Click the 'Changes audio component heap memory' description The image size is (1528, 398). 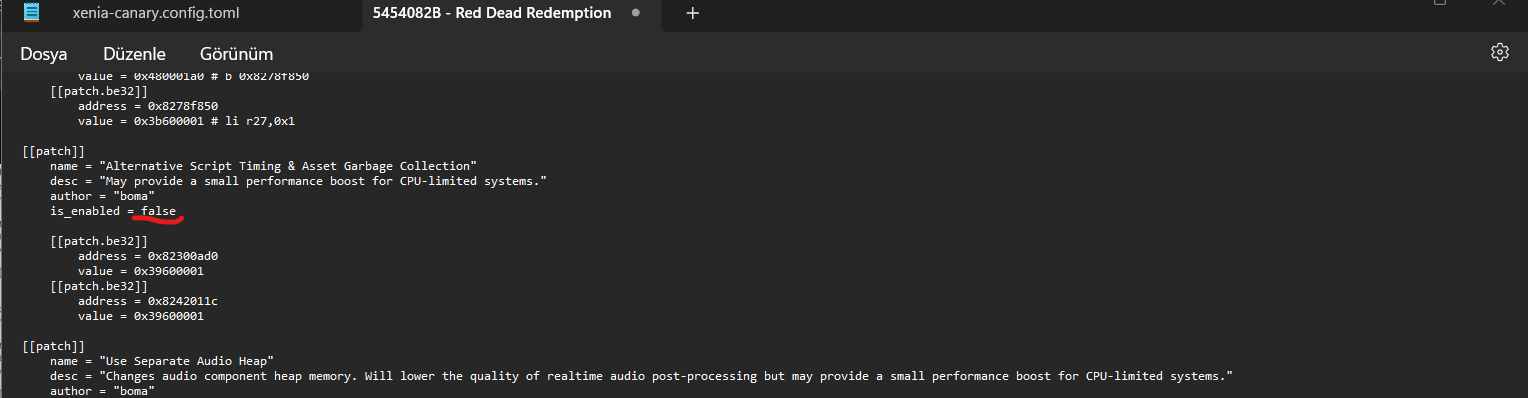[x=641, y=376]
